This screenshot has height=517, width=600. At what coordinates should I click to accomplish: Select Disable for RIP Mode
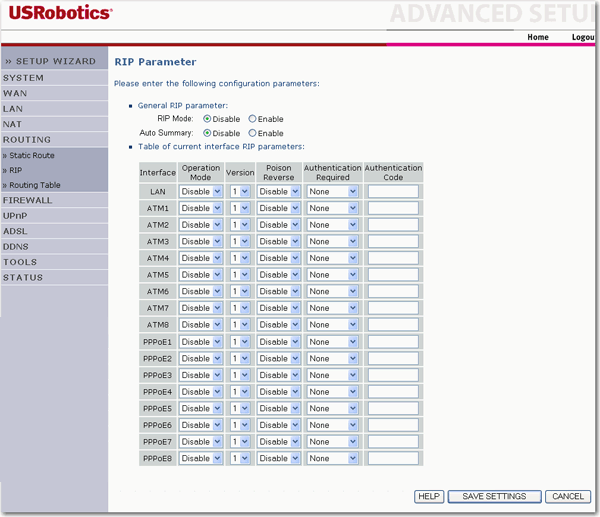[x=207, y=119]
